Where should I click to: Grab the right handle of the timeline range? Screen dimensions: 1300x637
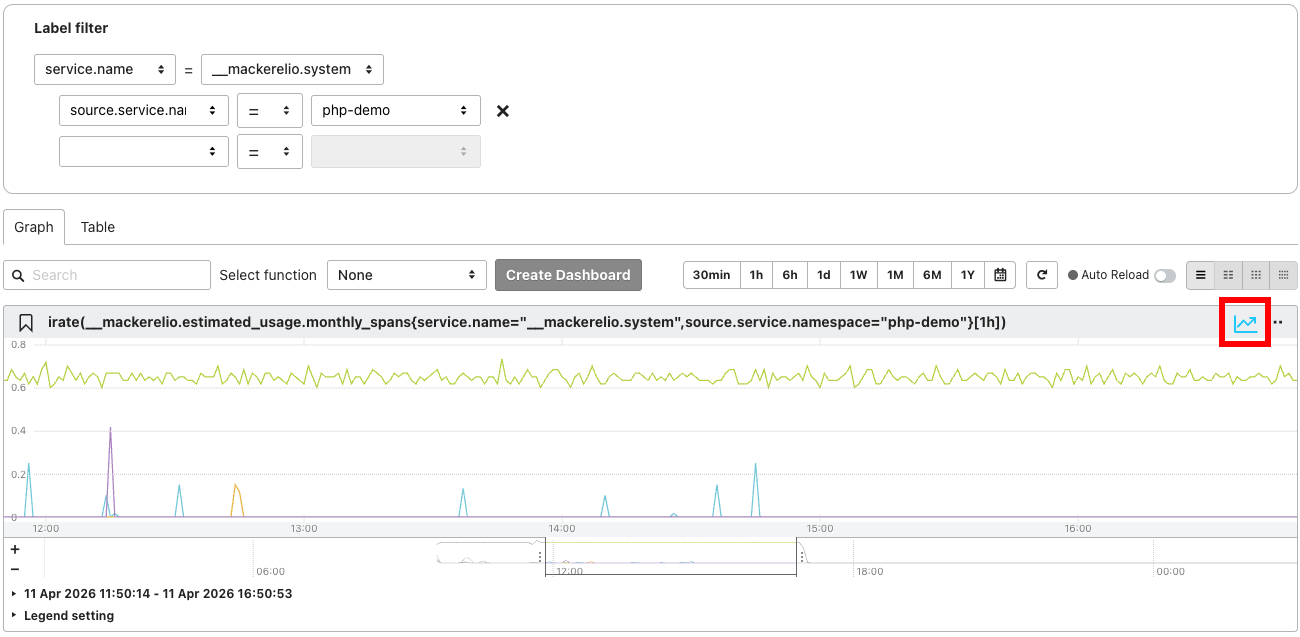coord(801,557)
